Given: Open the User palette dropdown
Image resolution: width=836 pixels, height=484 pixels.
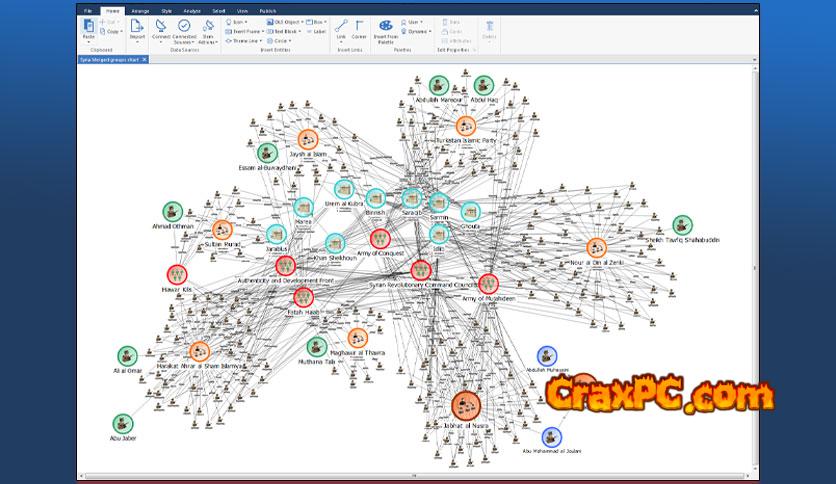Looking at the screenshot, I should click(412, 22).
